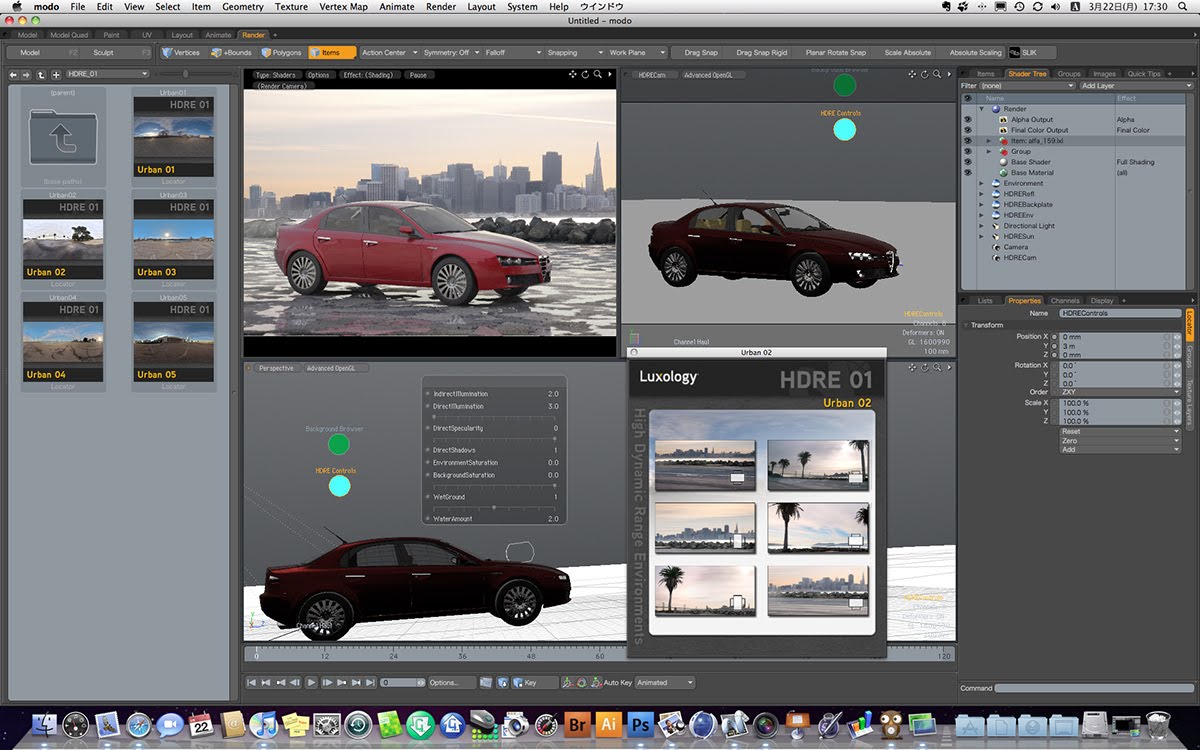The width and height of the screenshot is (1200, 750).
Task: Click the move-view arrows in render preview
Action: pos(573,74)
